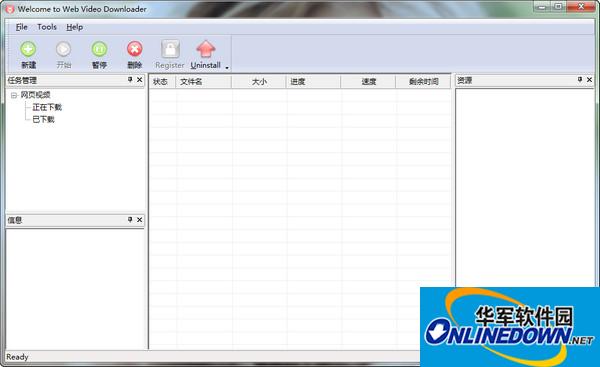Image resolution: width=600 pixels, height=367 pixels.
Task: Close the 任务管理 panel
Action: [140, 80]
